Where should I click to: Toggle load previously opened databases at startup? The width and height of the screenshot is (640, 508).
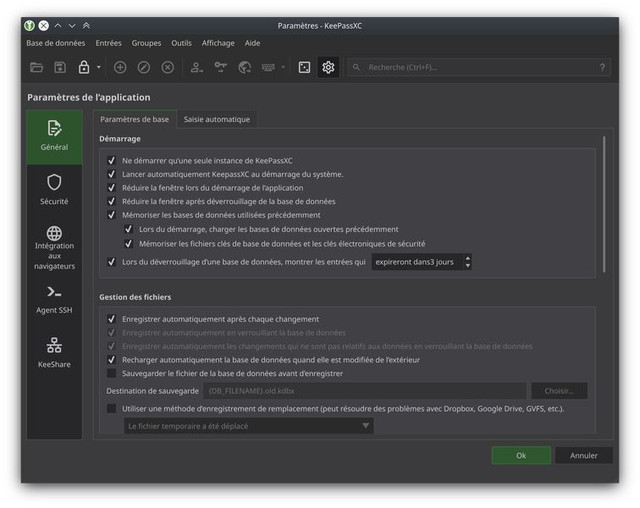pyautogui.click(x=128, y=229)
